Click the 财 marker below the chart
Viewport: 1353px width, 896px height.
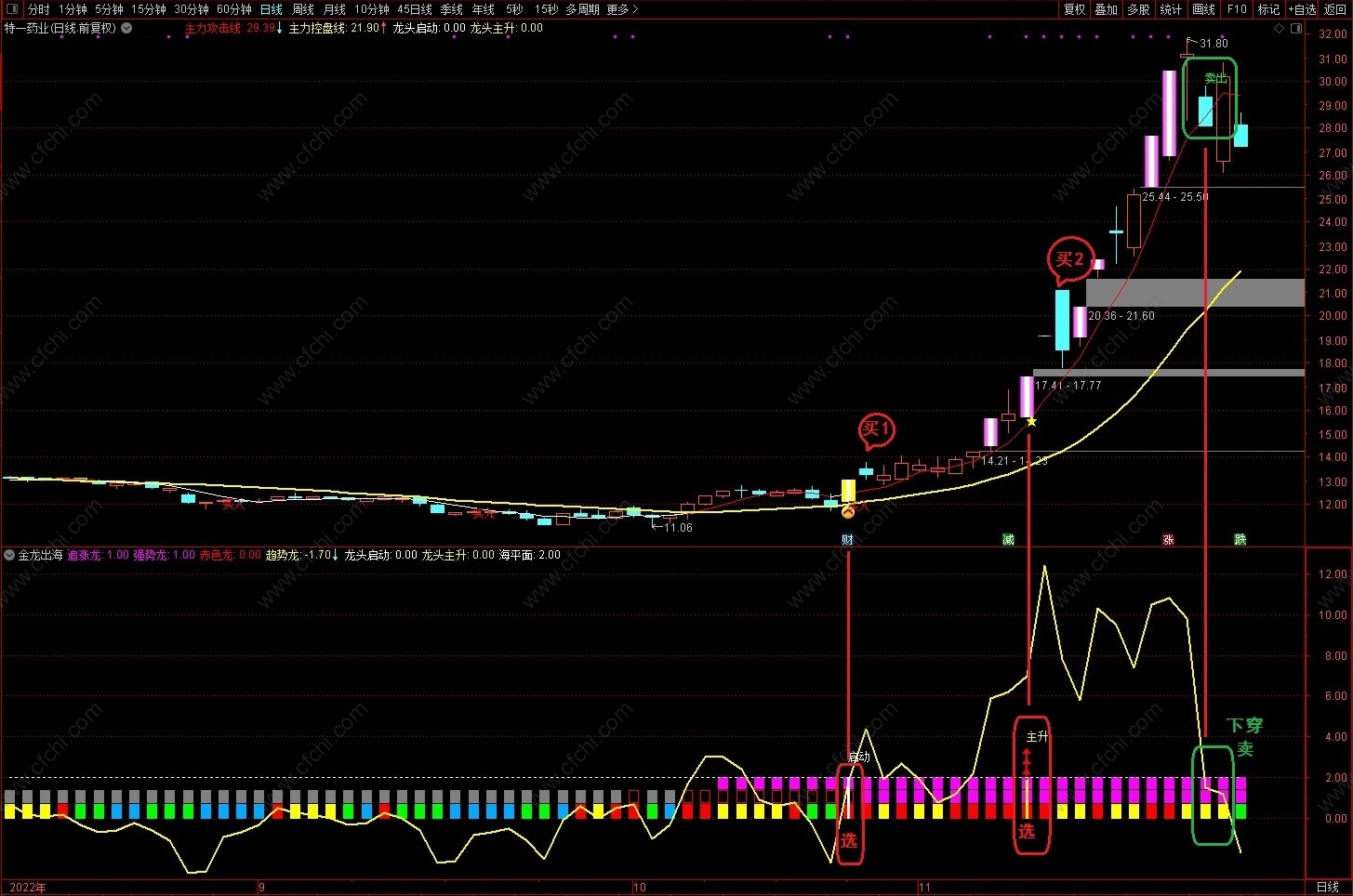tap(847, 539)
